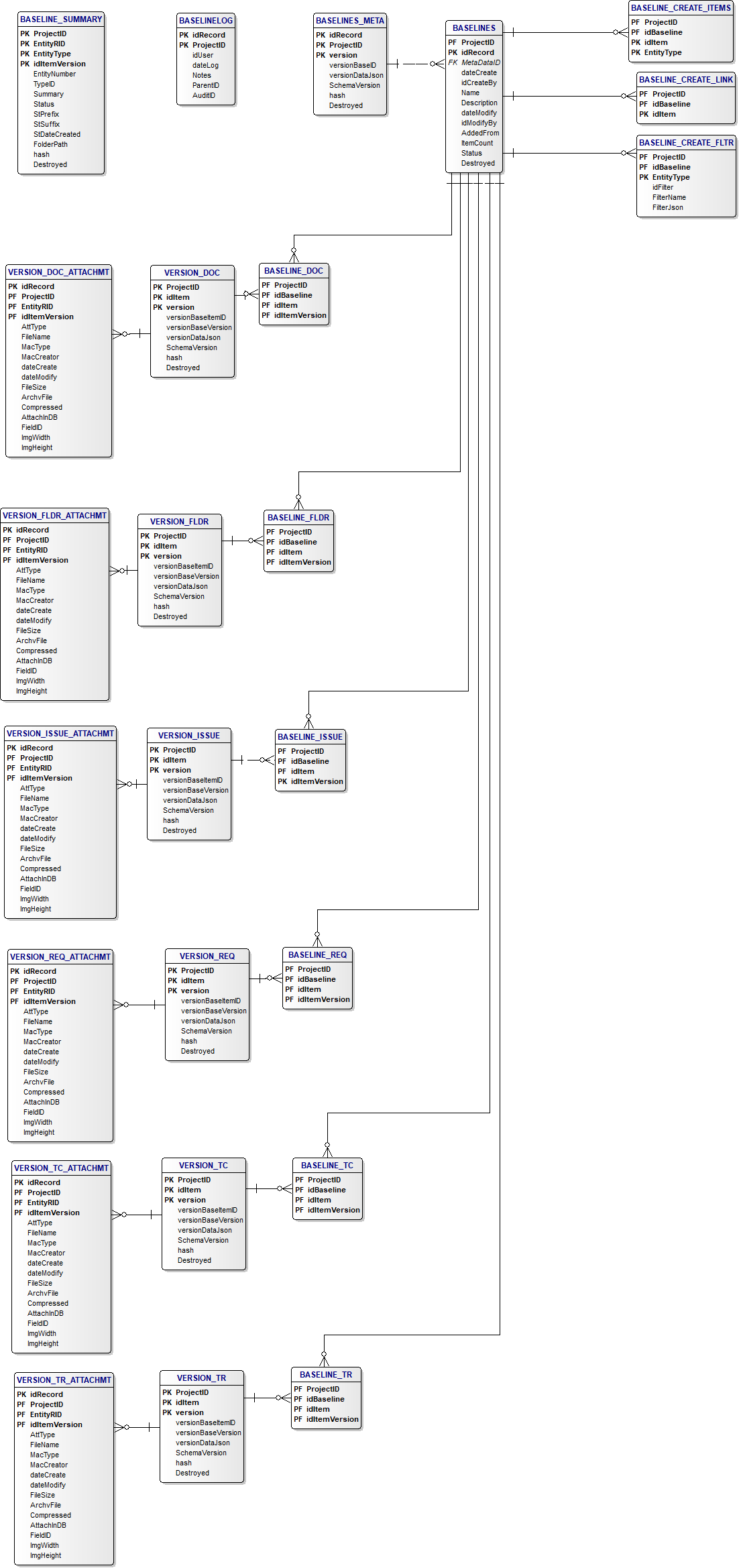Click StDateCreated field in BASELINE_SUMMARY

click(x=56, y=134)
